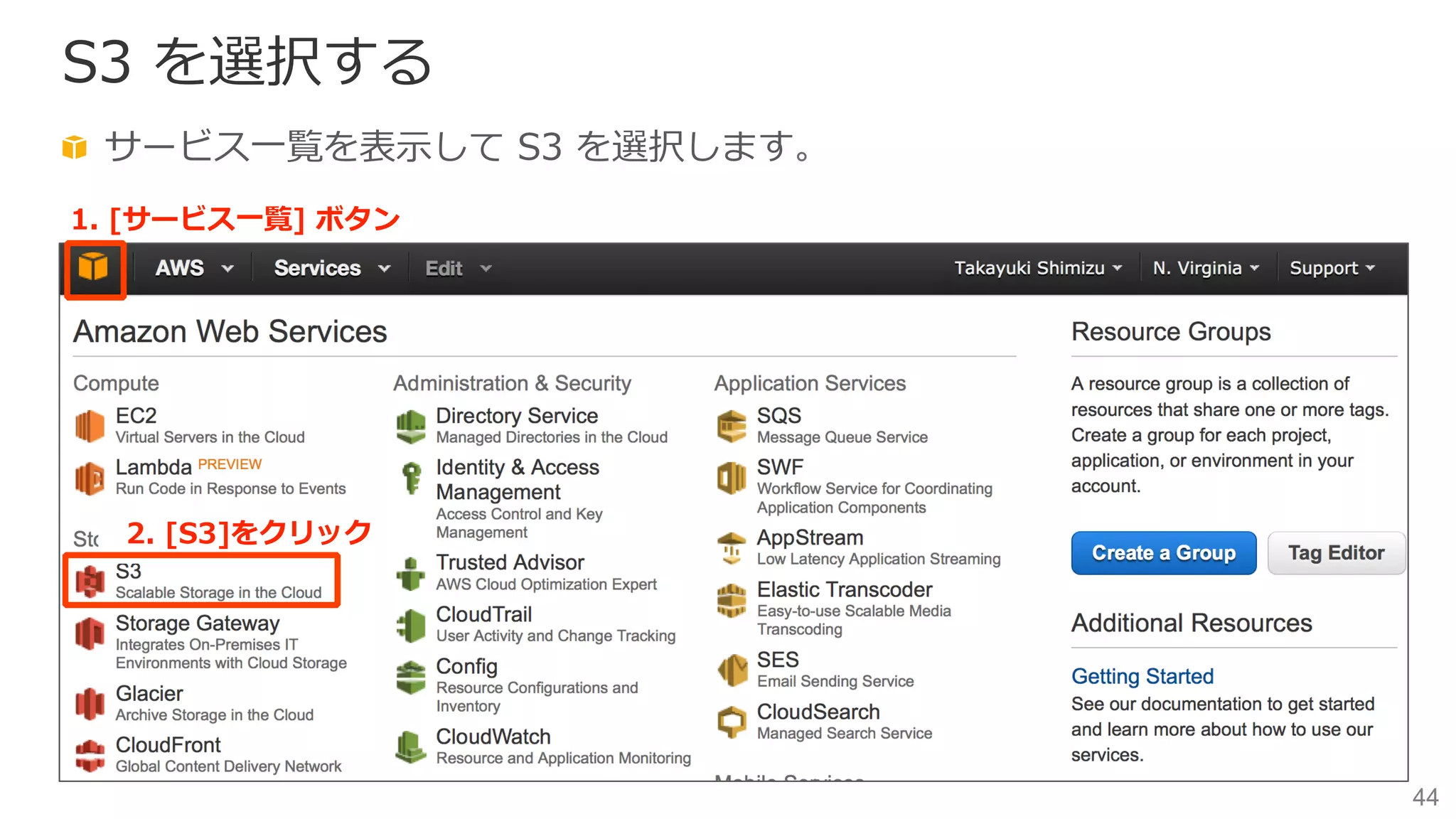Image resolution: width=1456 pixels, height=819 pixels.
Task: Click 'Archive Storage in the Cloud' text
Action: pos(215,715)
